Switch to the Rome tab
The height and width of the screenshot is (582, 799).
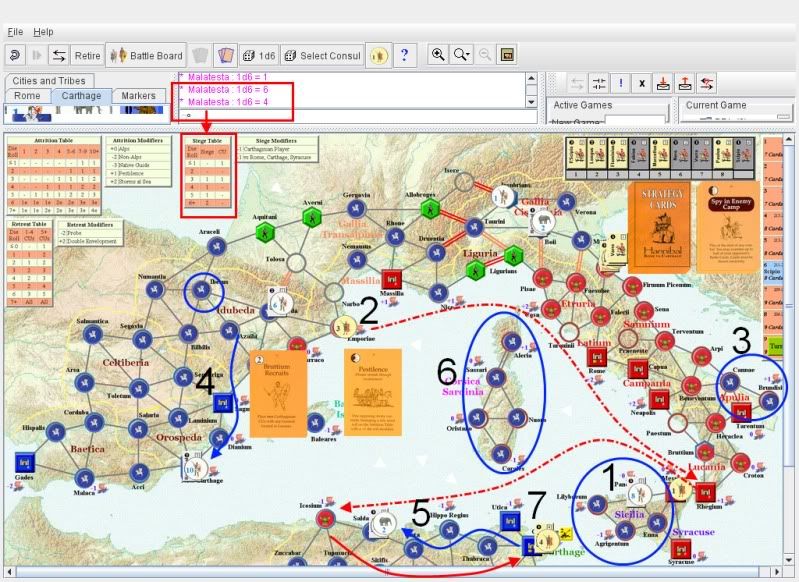click(27, 95)
